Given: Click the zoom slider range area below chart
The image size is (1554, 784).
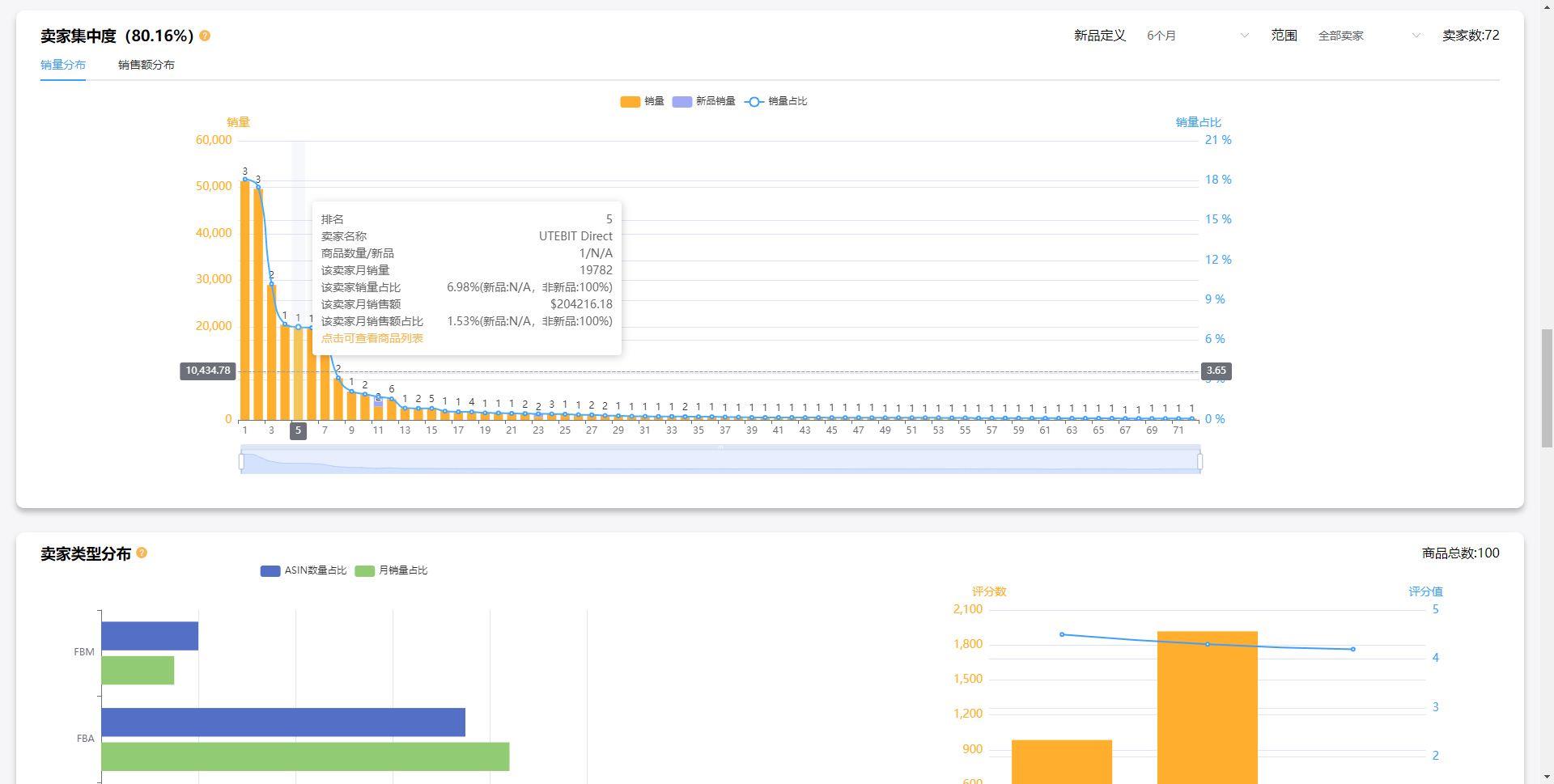Looking at the screenshot, I should coord(720,461).
